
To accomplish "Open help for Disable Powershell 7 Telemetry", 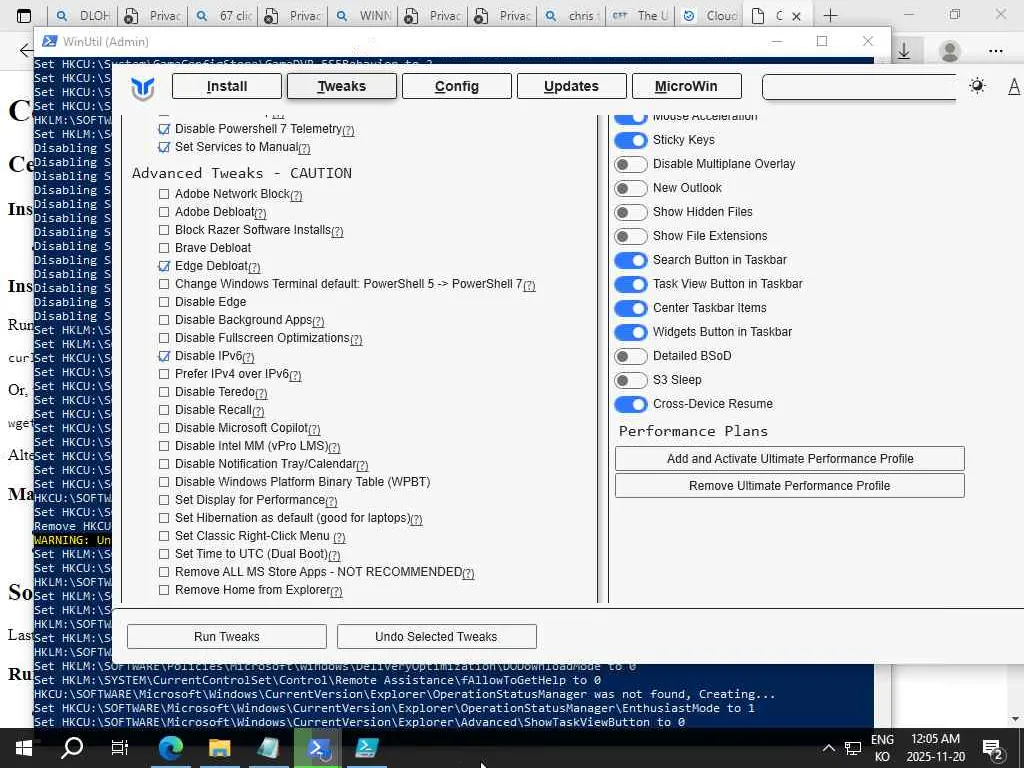I will coord(348,131).
